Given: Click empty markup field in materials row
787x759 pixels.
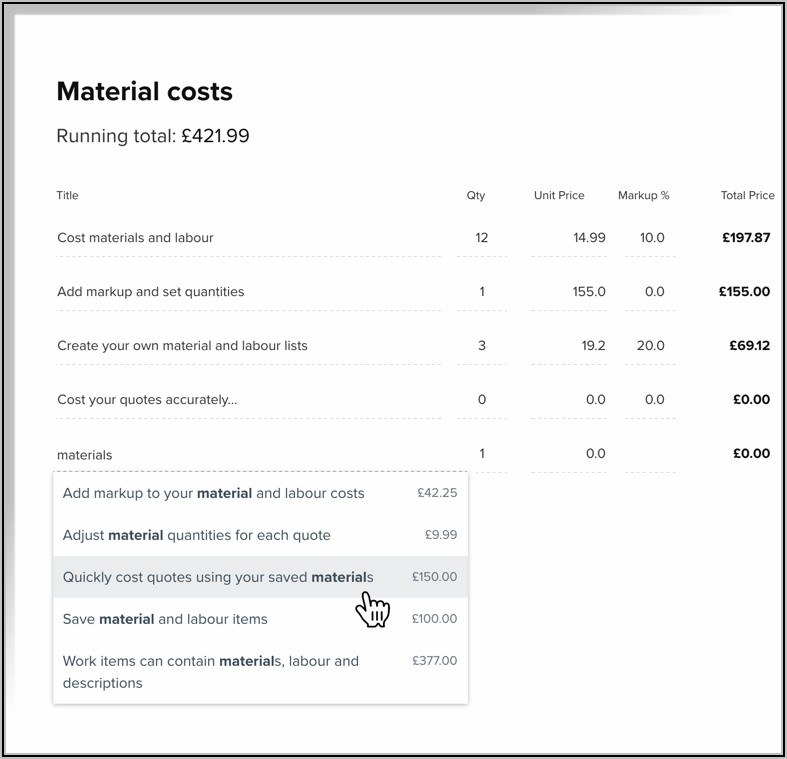Looking at the screenshot, I should tap(650, 454).
